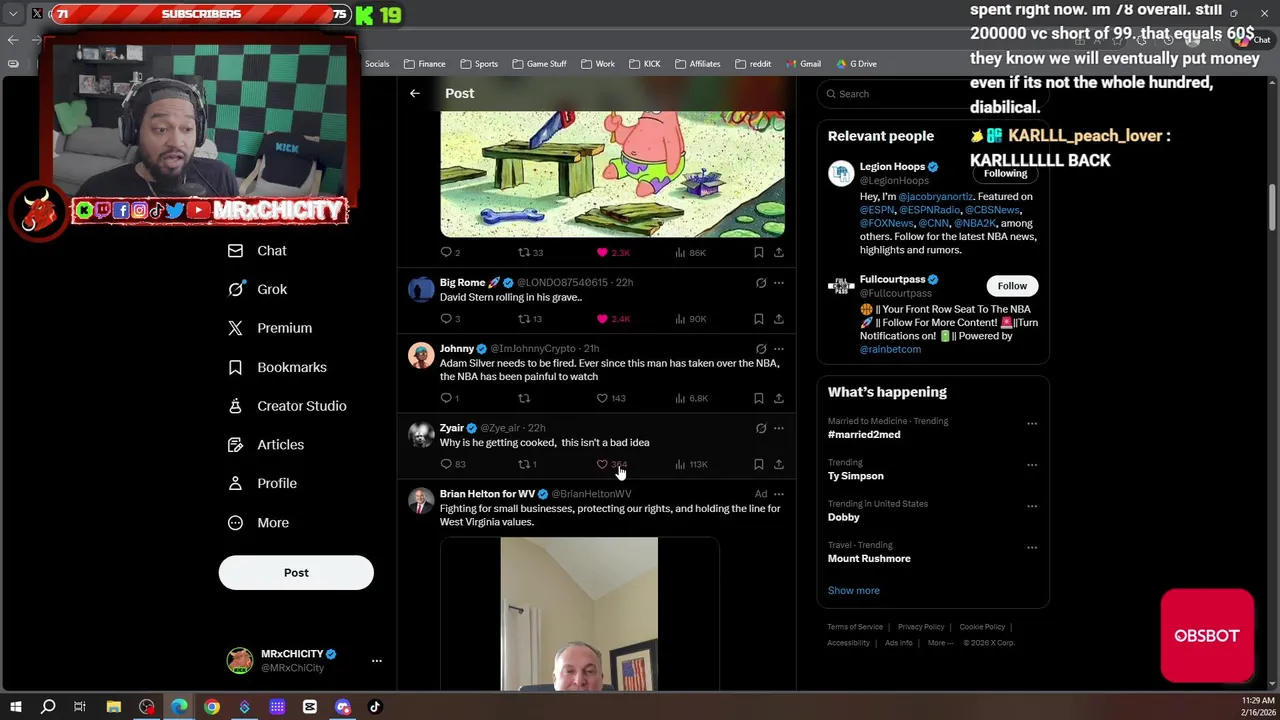View analytics on Zyair's reply
Viewport: 1280px width, 720px height.
(x=680, y=464)
